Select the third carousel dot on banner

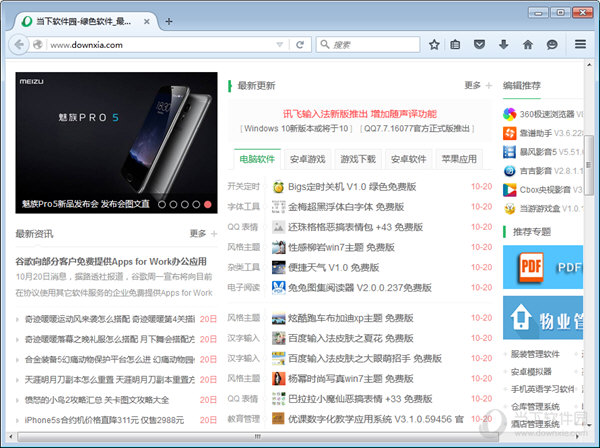185,204
